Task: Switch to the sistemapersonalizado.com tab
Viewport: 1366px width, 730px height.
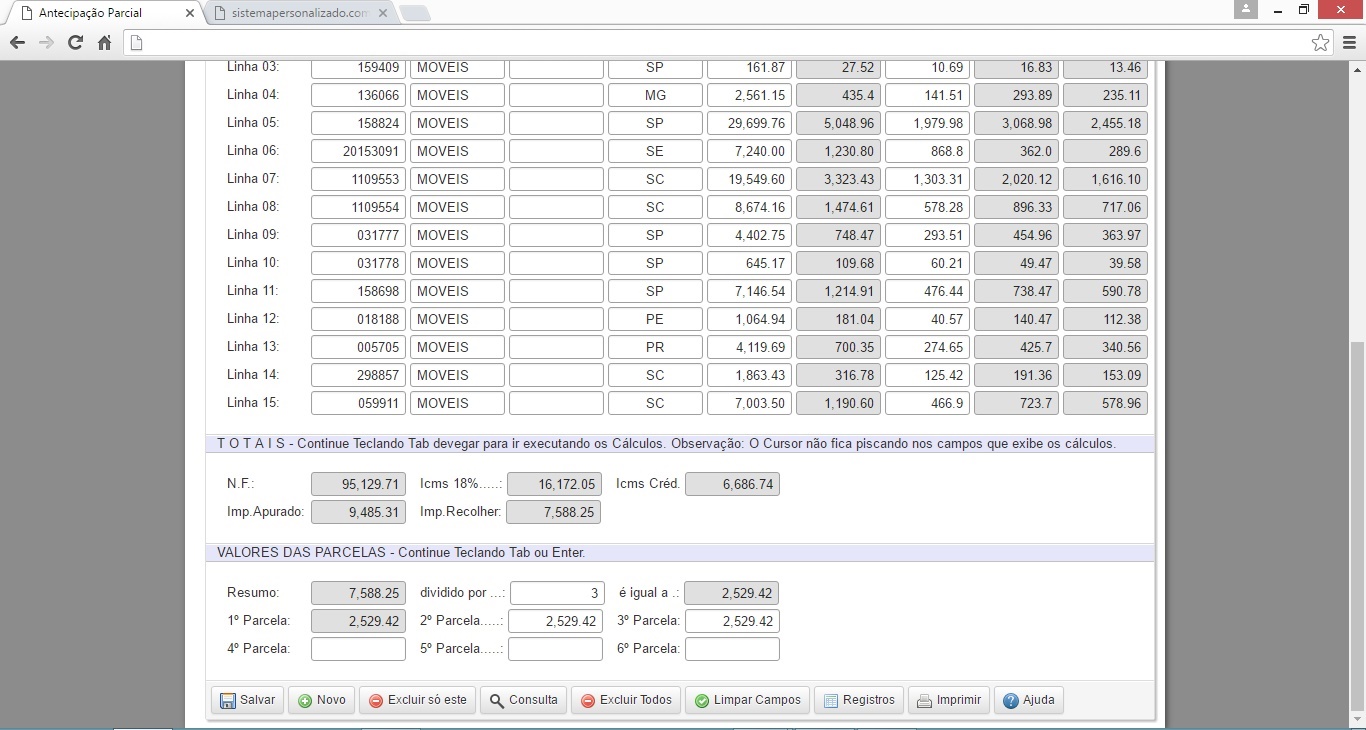Action: (x=299, y=13)
